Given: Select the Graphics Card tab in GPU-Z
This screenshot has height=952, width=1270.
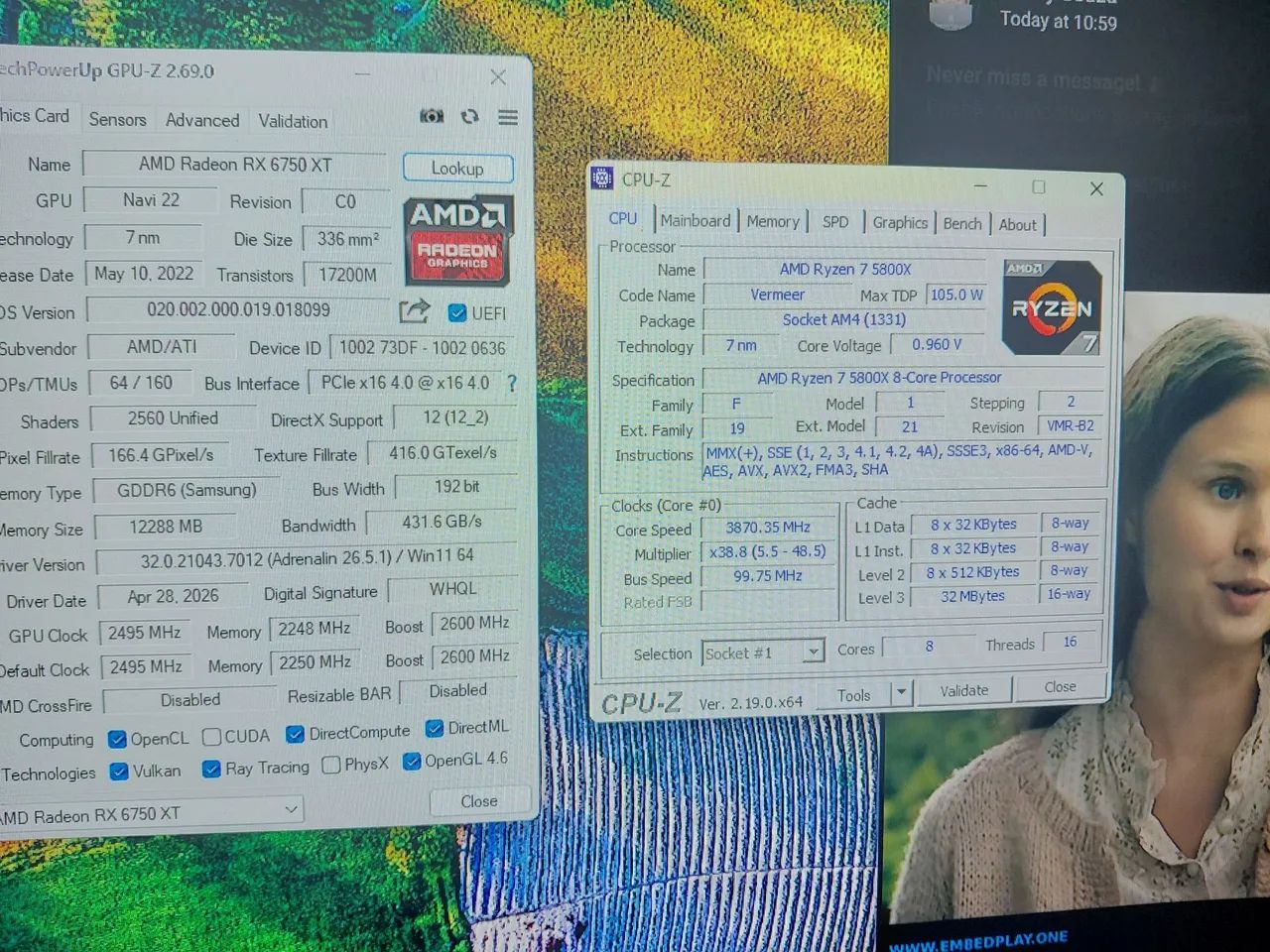Looking at the screenshot, I should point(37,116).
